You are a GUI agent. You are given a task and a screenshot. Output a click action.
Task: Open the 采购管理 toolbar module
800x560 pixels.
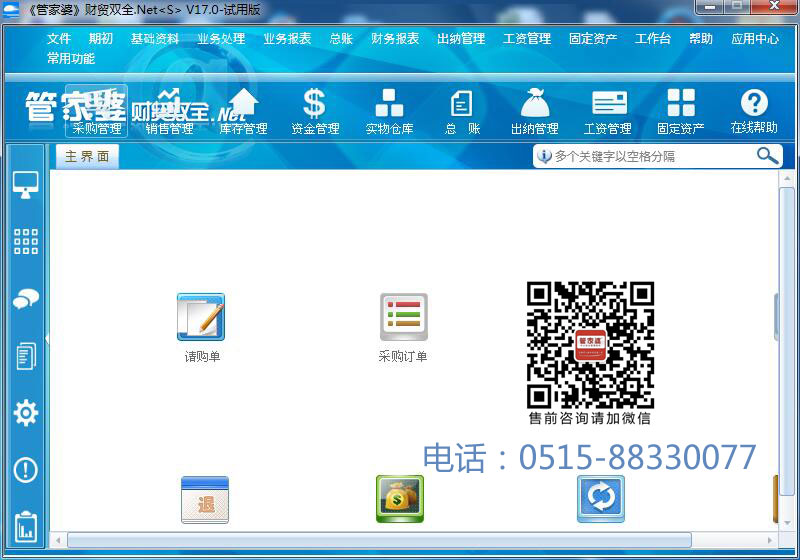[96, 111]
